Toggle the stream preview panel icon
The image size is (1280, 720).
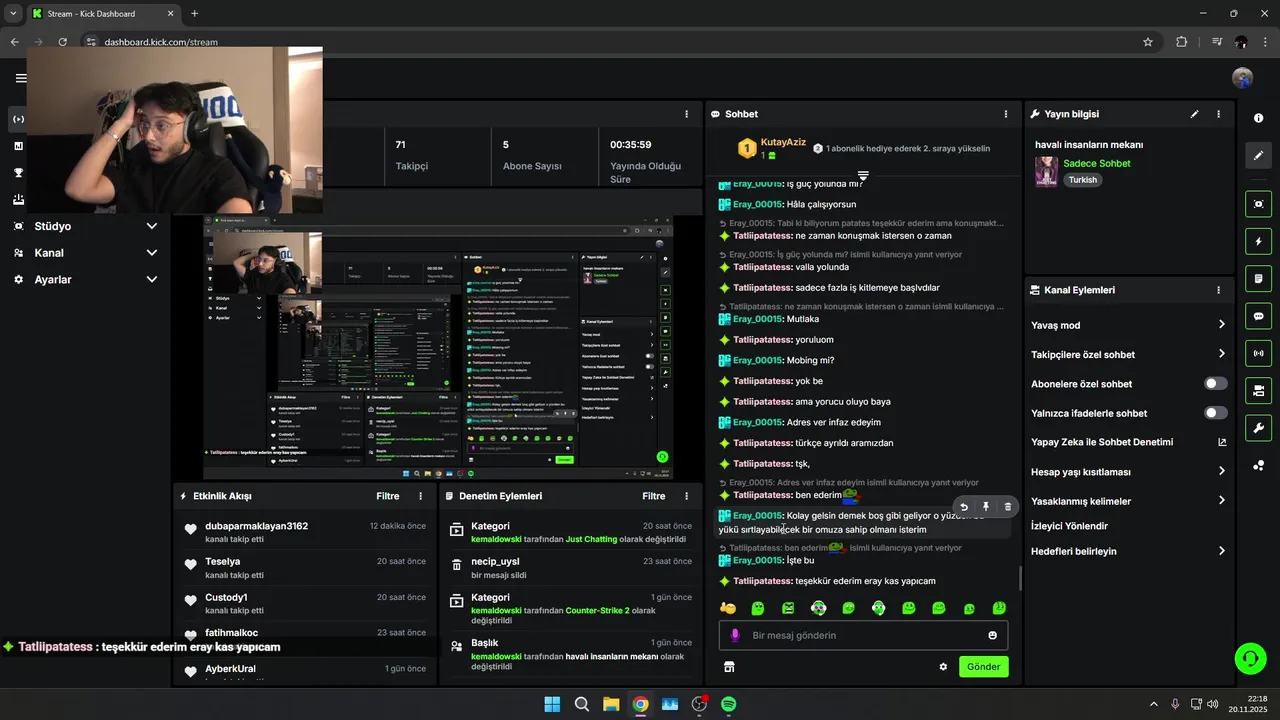pyautogui.click(x=1258, y=204)
